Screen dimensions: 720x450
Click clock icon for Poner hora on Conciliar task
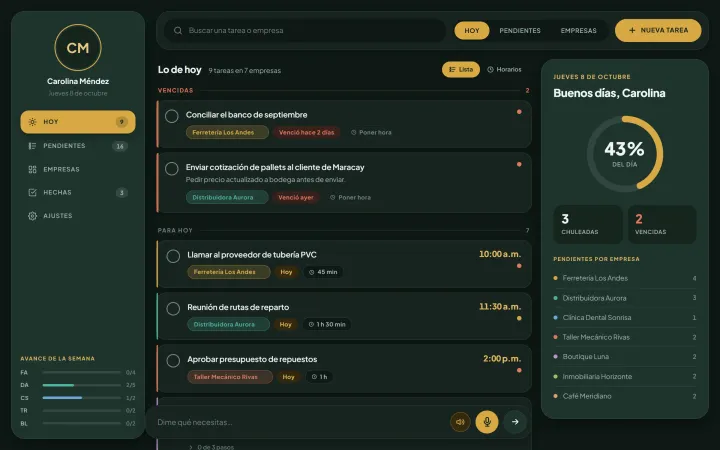coord(354,132)
